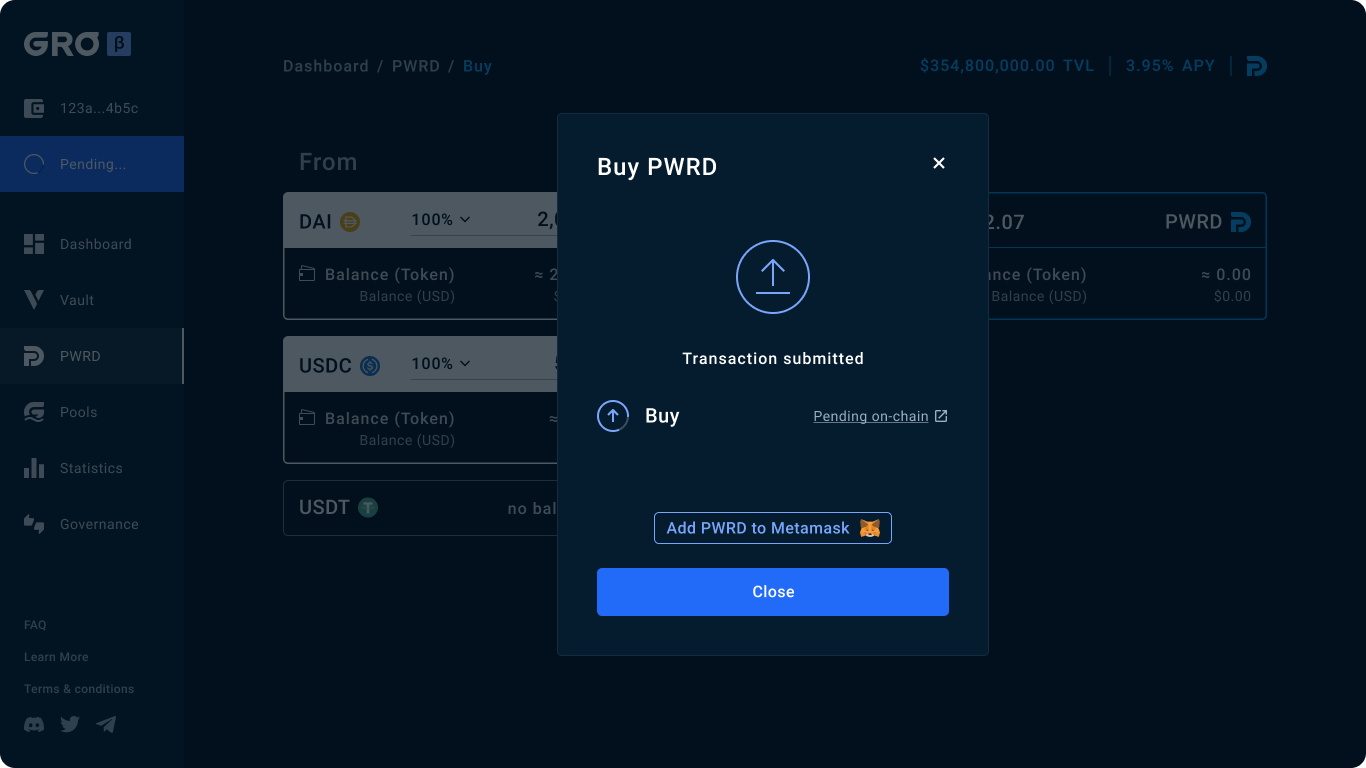Image resolution: width=1366 pixels, height=768 pixels.
Task: Click the Buy step arrow icon
Action: pos(613,416)
